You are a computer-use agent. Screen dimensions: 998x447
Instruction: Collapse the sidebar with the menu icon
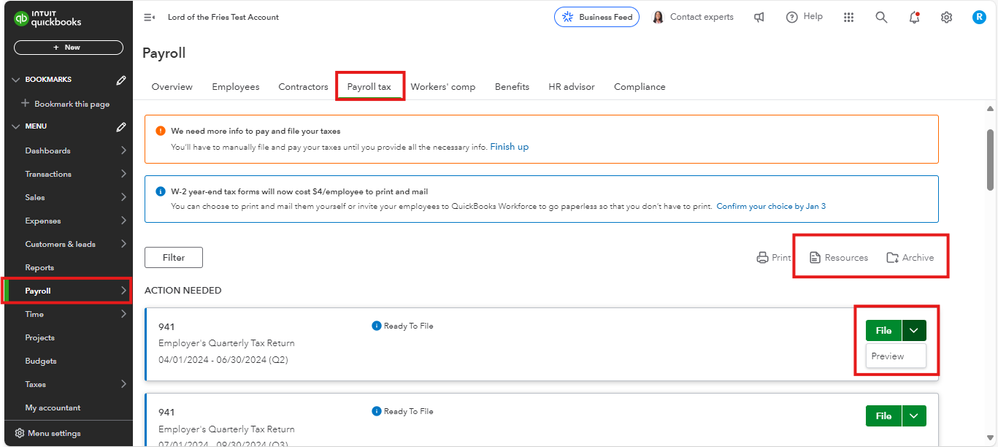149,17
